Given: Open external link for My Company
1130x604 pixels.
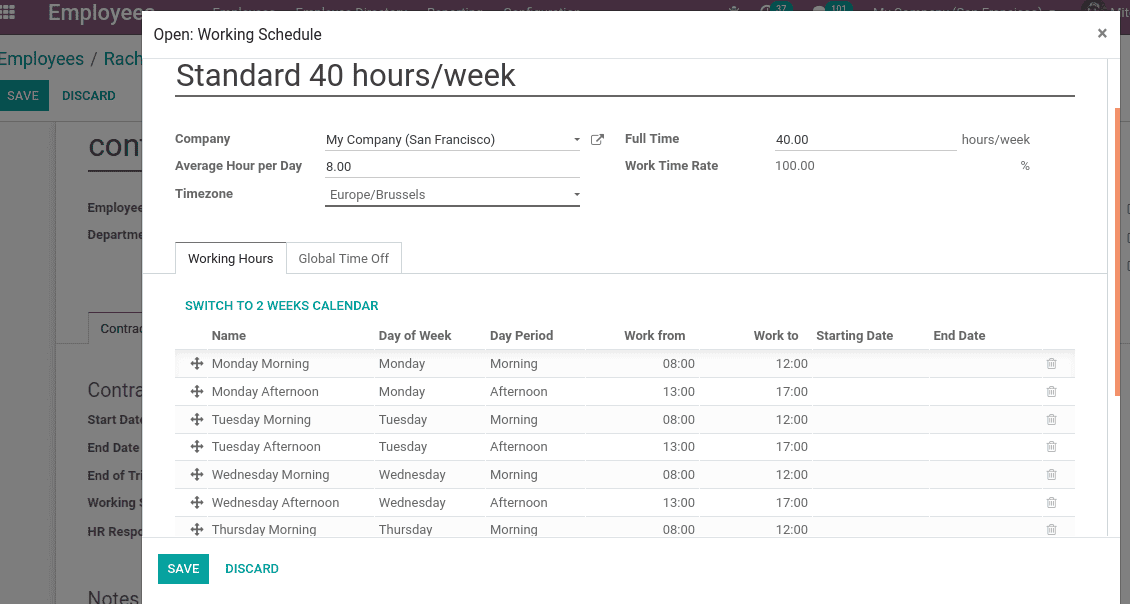Looking at the screenshot, I should 597,140.
